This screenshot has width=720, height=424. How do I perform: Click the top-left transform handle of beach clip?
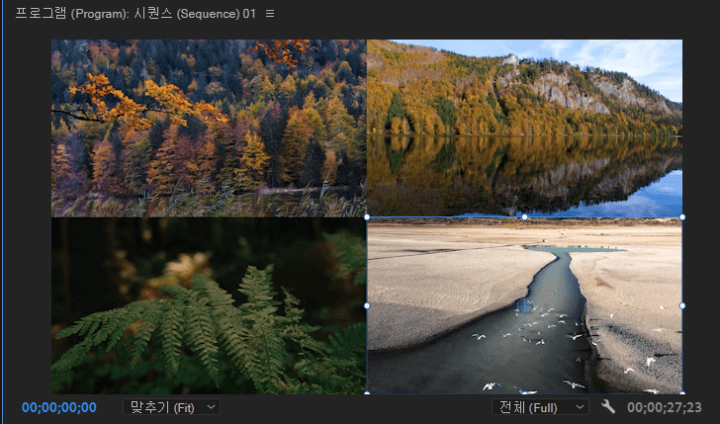[x=367, y=217]
